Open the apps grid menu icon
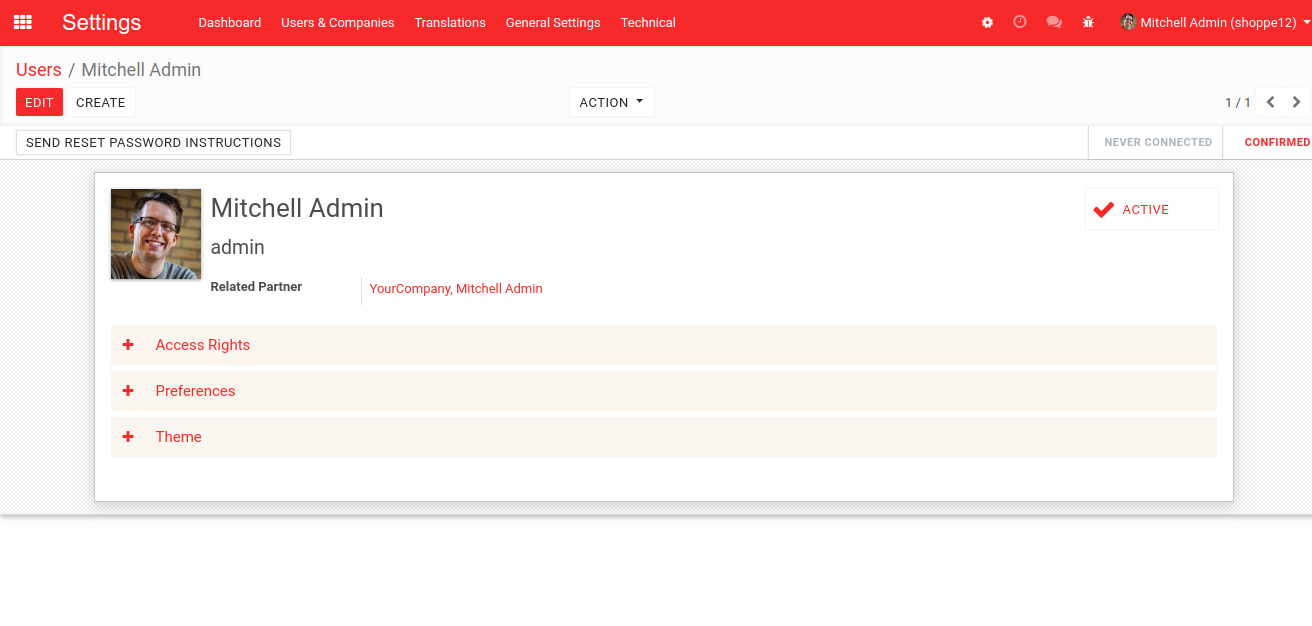The width and height of the screenshot is (1312, 626). (x=22, y=22)
